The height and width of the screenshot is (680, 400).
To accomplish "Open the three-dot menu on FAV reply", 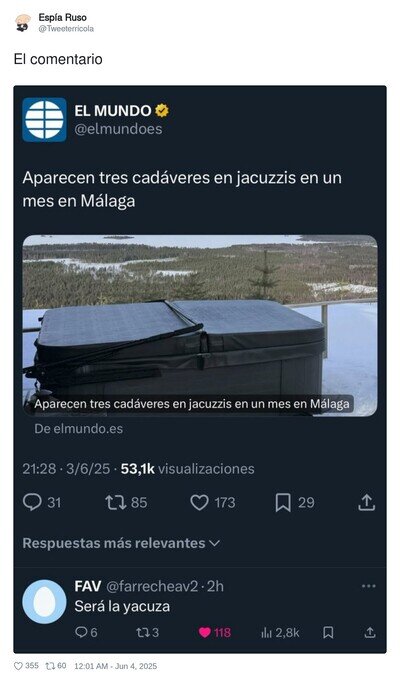I will (x=368, y=586).
